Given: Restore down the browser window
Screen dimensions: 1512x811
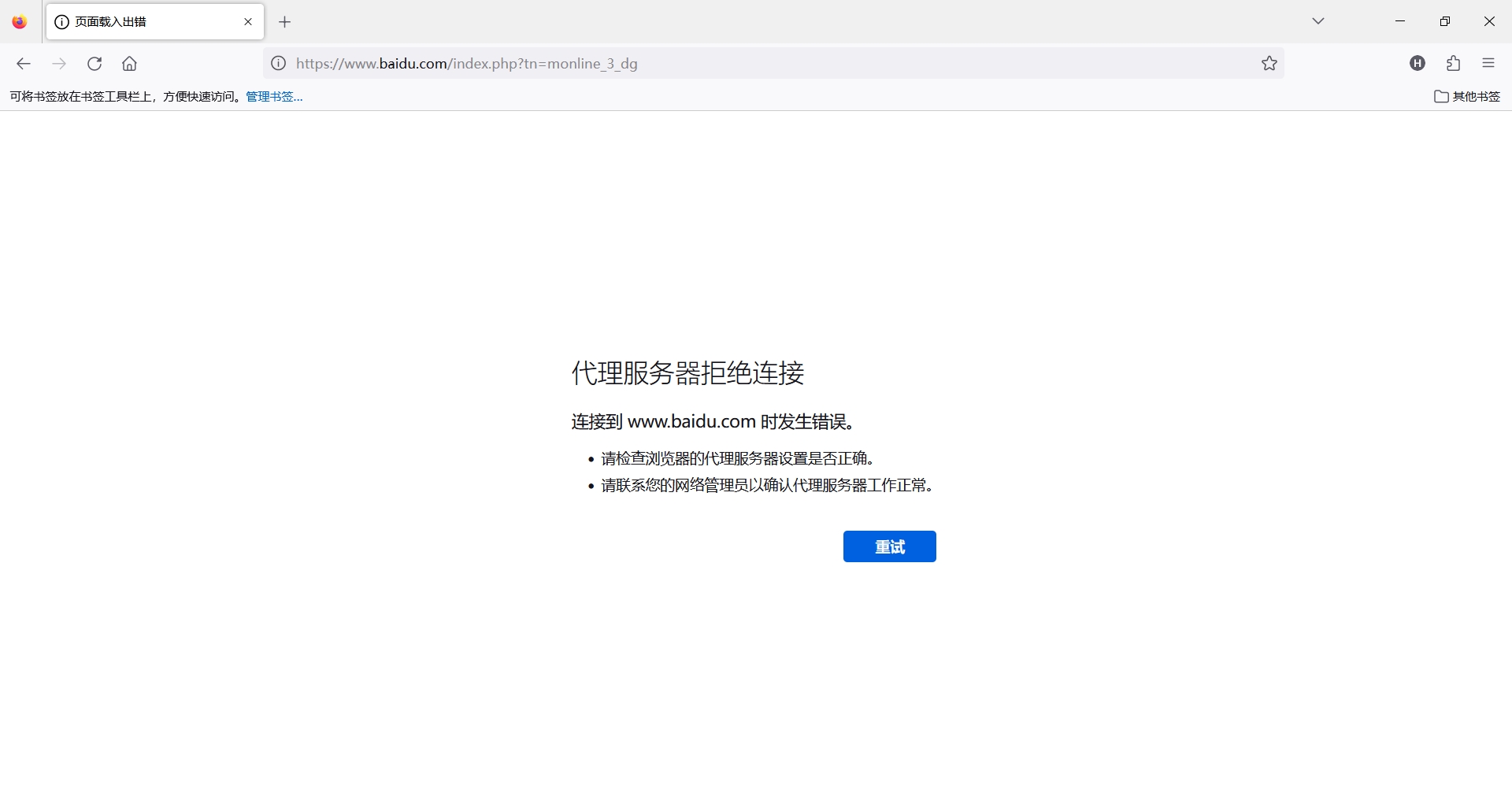Looking at the screenshot, I should [1445, 21].
